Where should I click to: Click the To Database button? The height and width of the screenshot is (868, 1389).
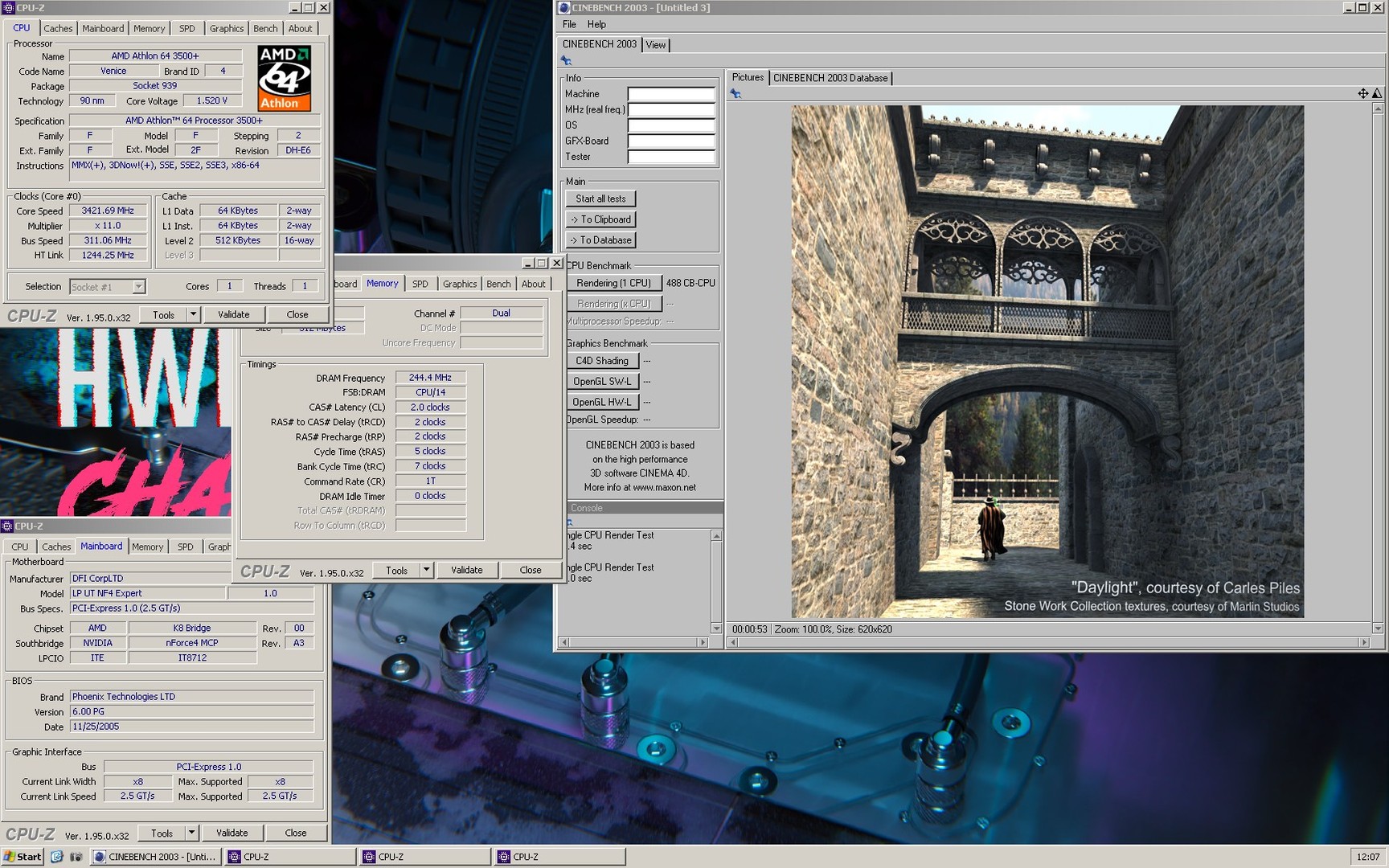(600, 240)
